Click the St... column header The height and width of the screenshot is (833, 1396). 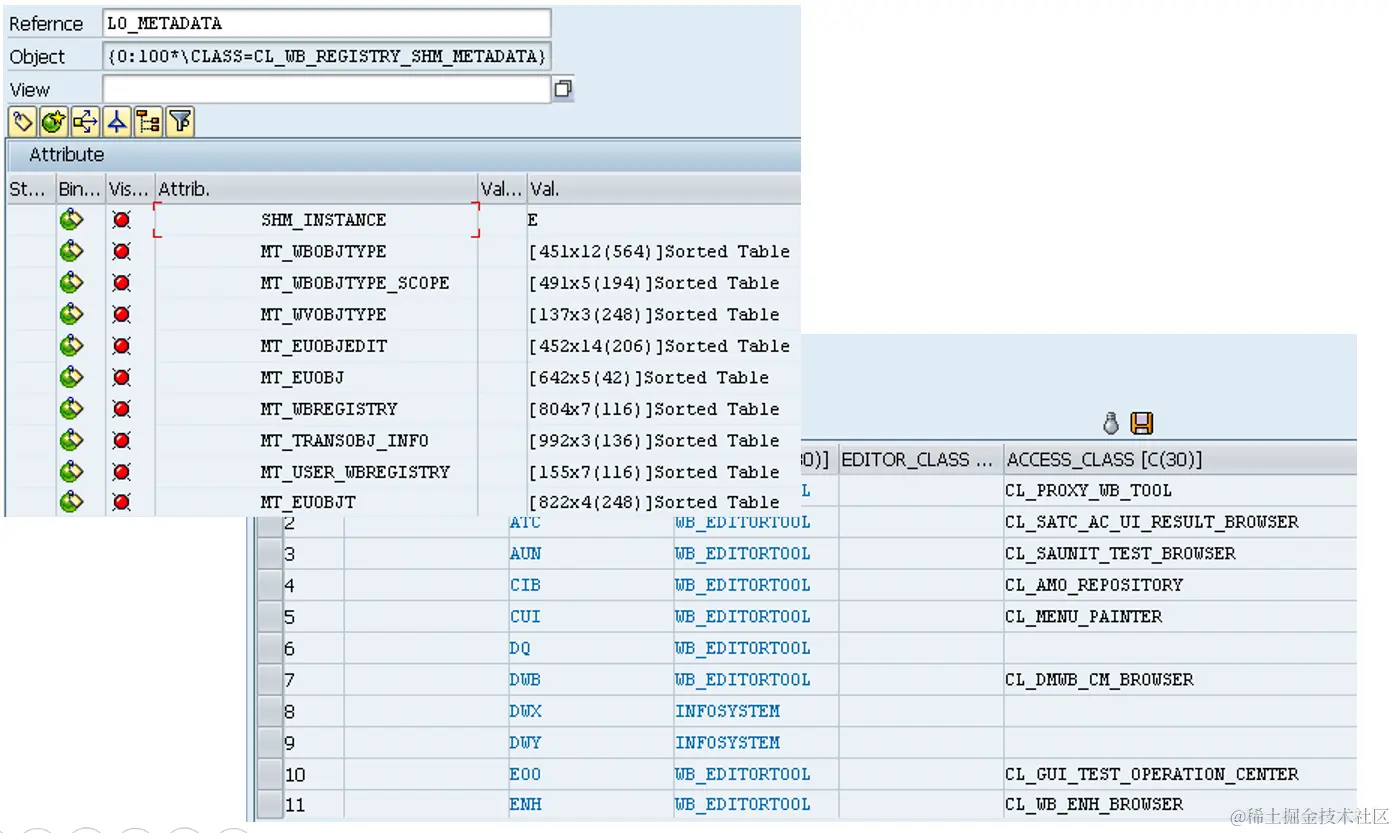point(29,189)
